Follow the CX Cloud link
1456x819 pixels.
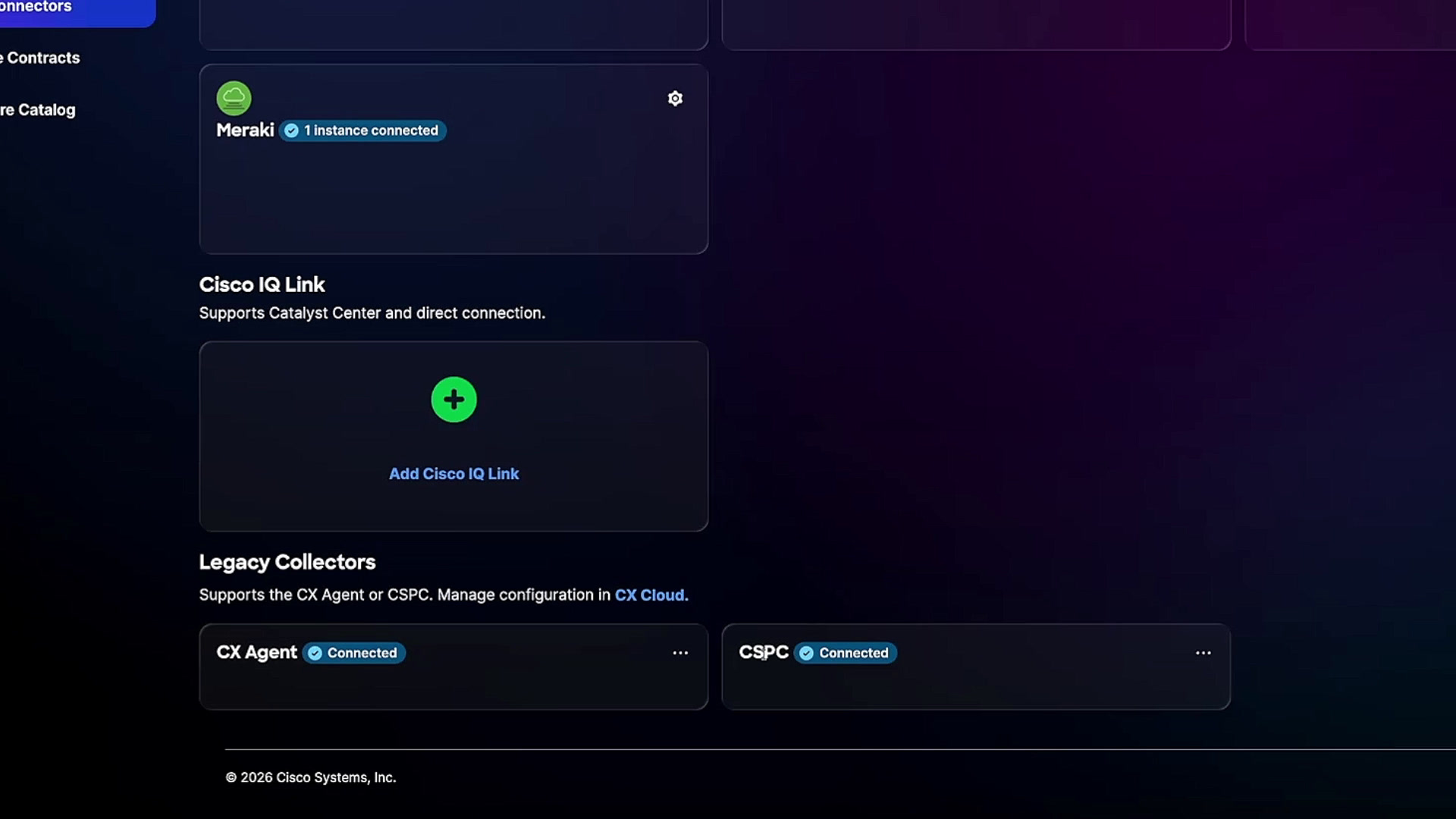[x=651, y=595]
